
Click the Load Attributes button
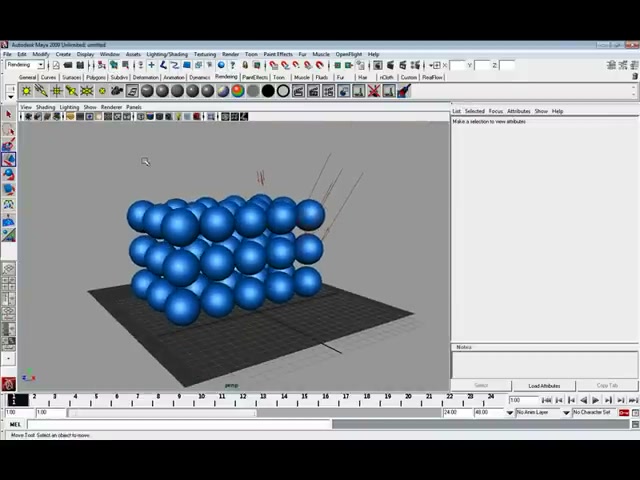(x=544, y=386)
